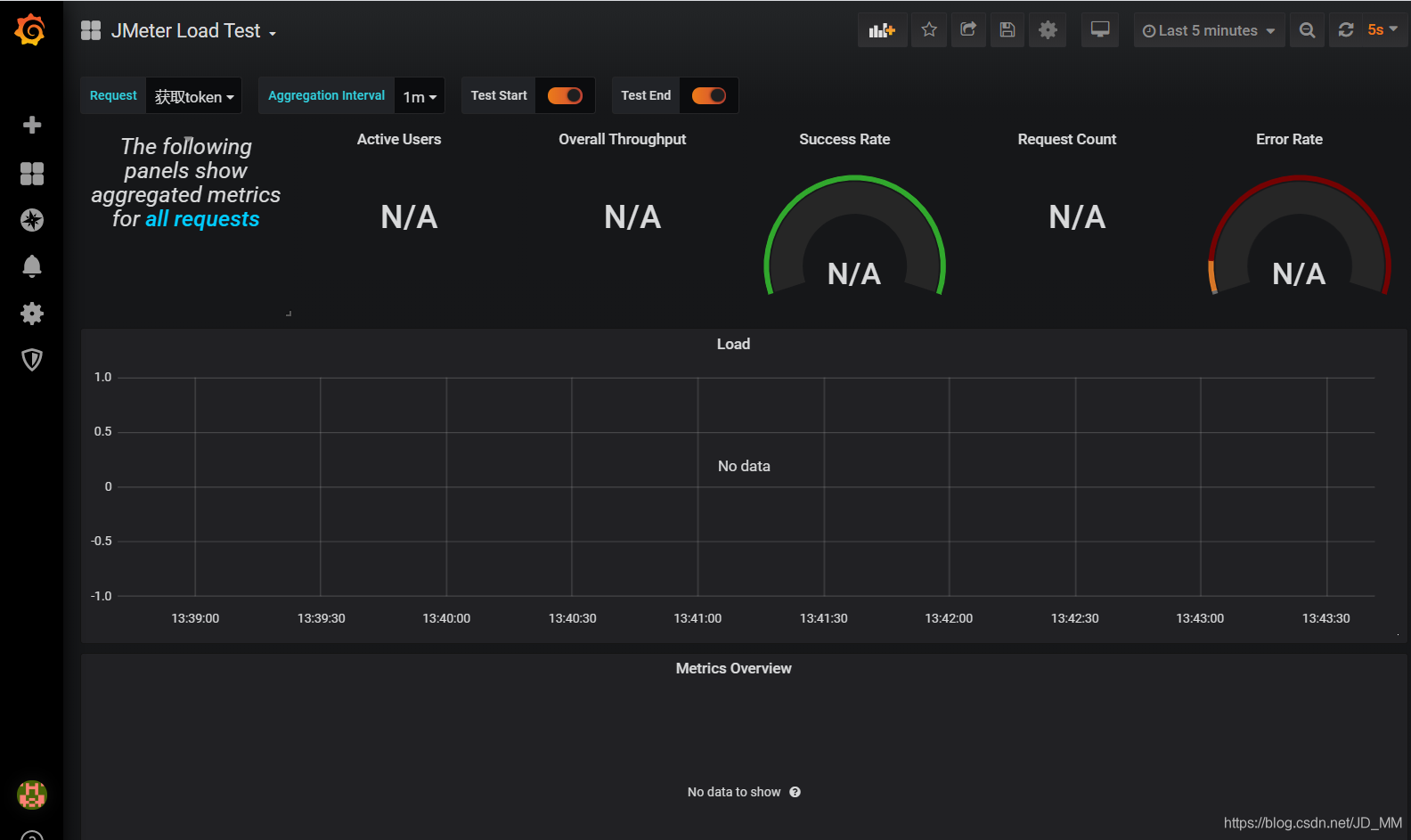
Task: Click the text panel resize handle
Action: 289,314
